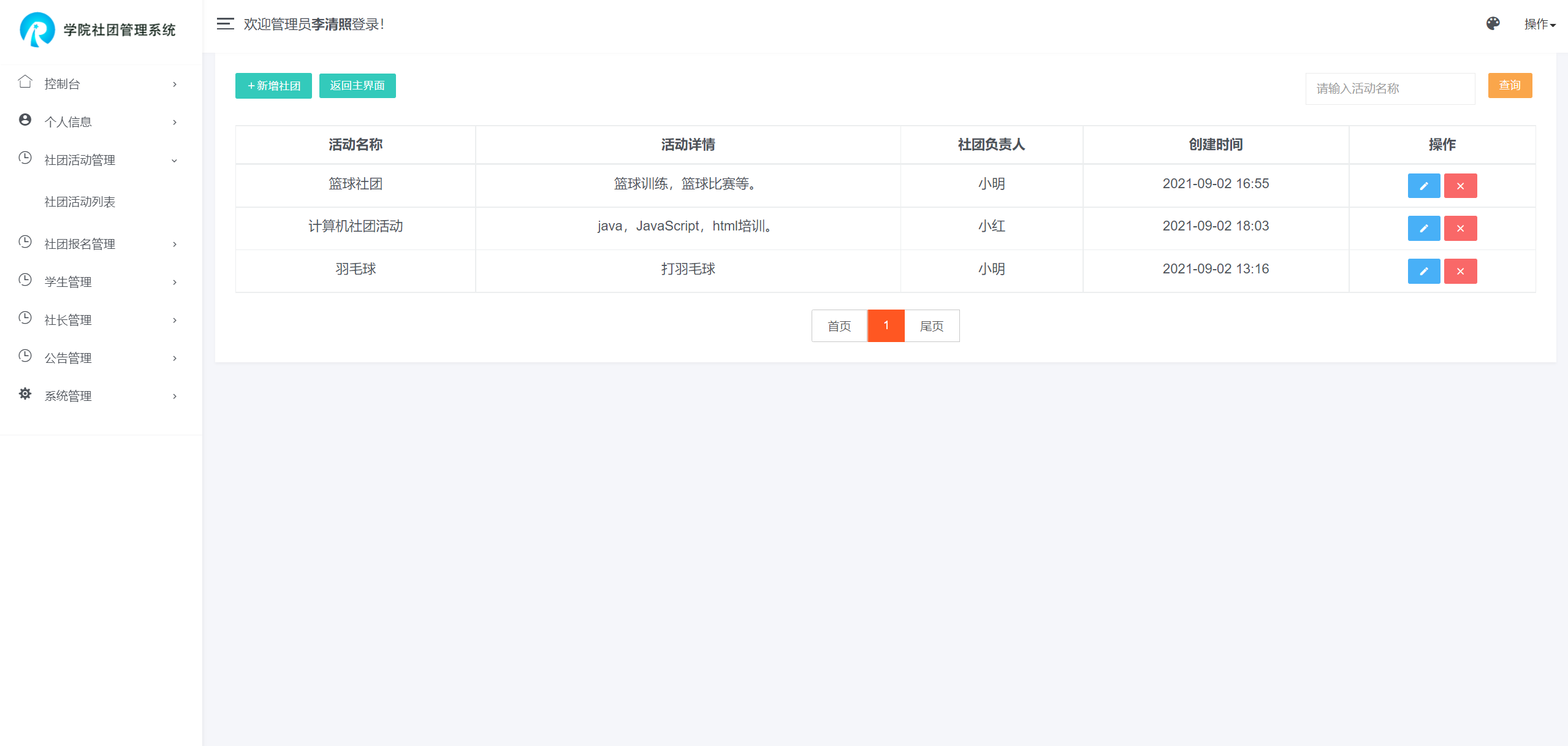Click the +新增社团 button

point(273,86)
